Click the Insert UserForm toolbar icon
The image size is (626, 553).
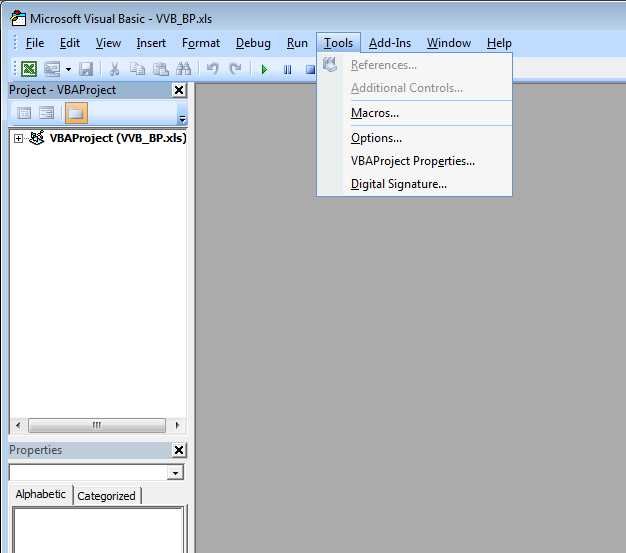pos(51,69)
